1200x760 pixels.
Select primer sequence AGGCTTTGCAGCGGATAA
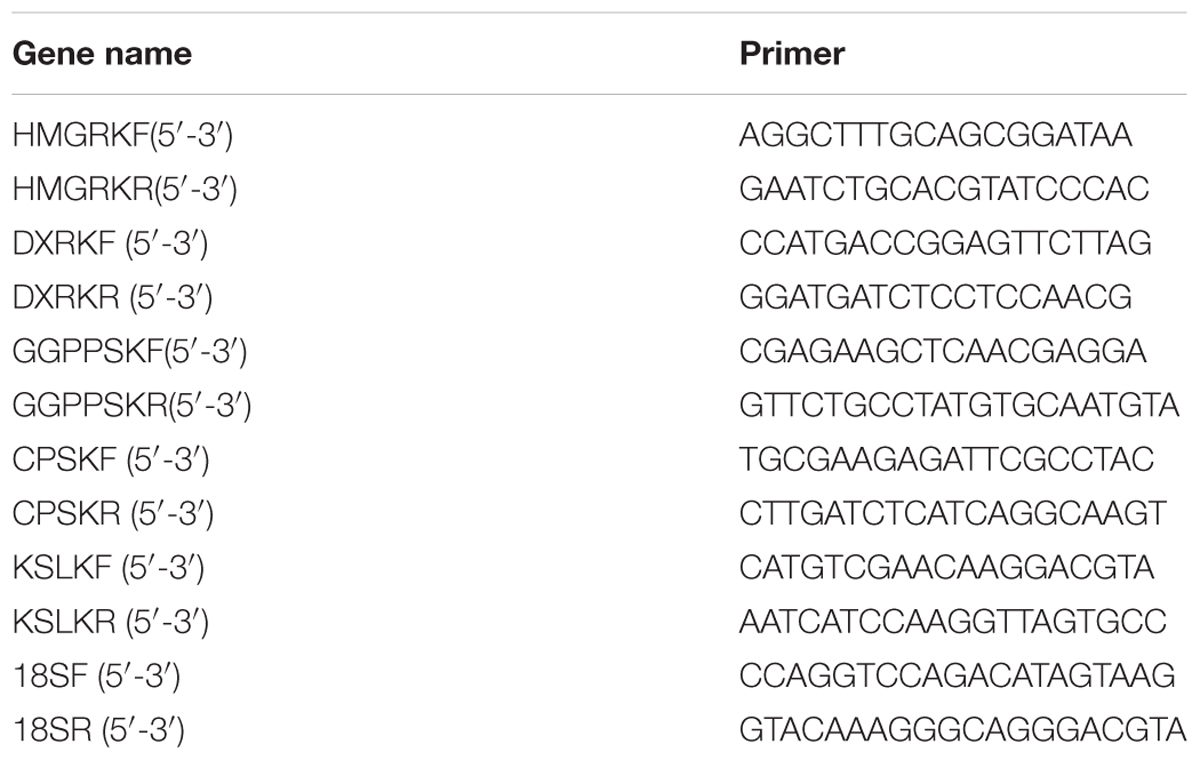point(936,135)
